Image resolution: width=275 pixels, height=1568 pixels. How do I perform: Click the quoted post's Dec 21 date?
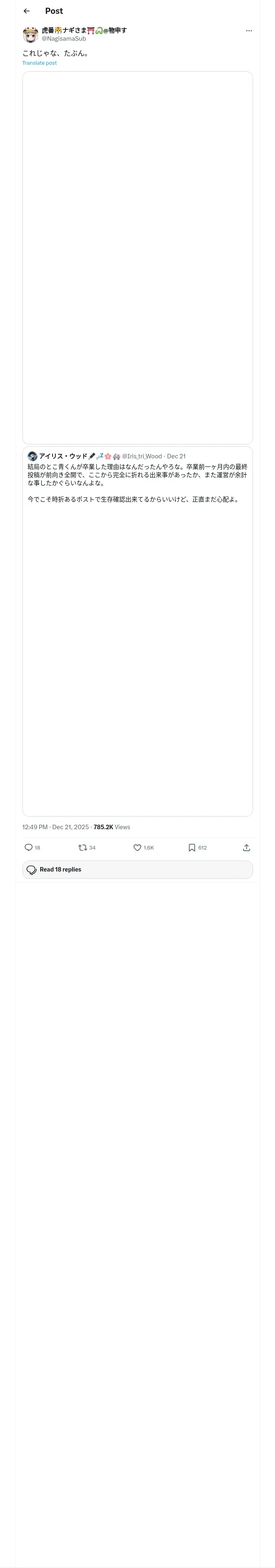point(176,456)
